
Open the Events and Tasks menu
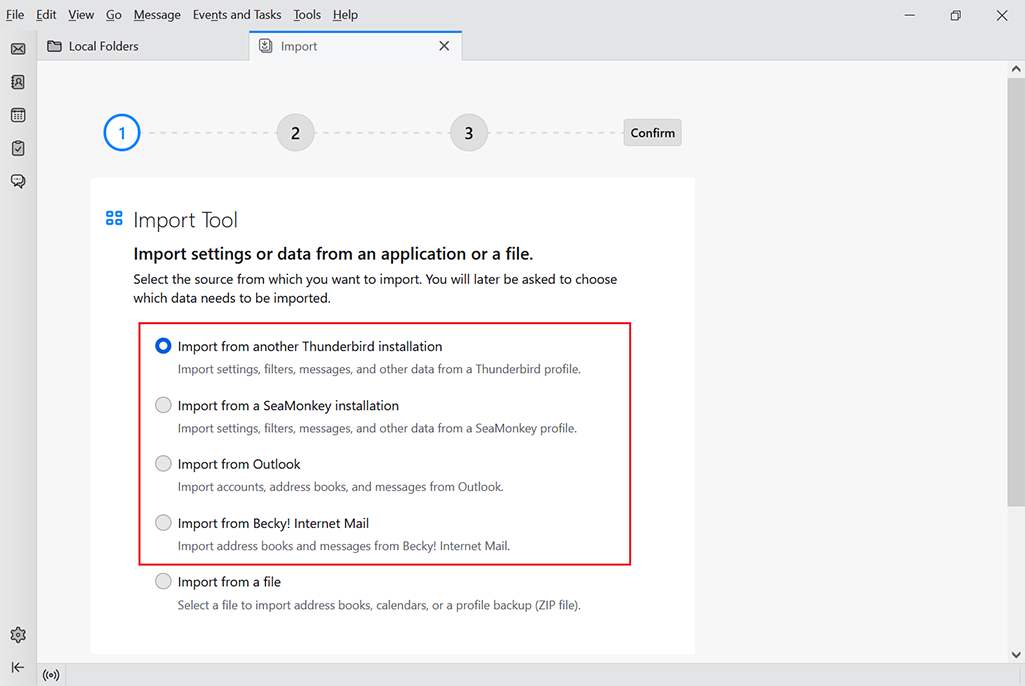(237, 14)
